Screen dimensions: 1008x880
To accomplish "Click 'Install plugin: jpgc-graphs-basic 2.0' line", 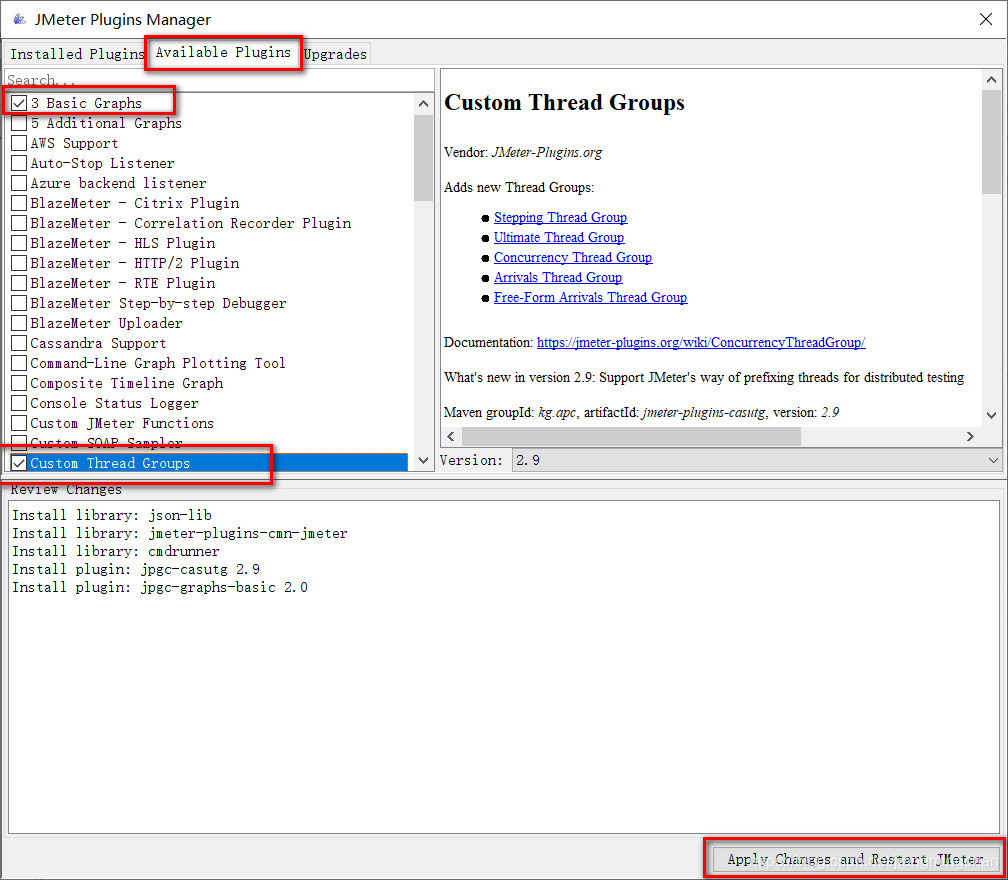I will click(160, 587).
